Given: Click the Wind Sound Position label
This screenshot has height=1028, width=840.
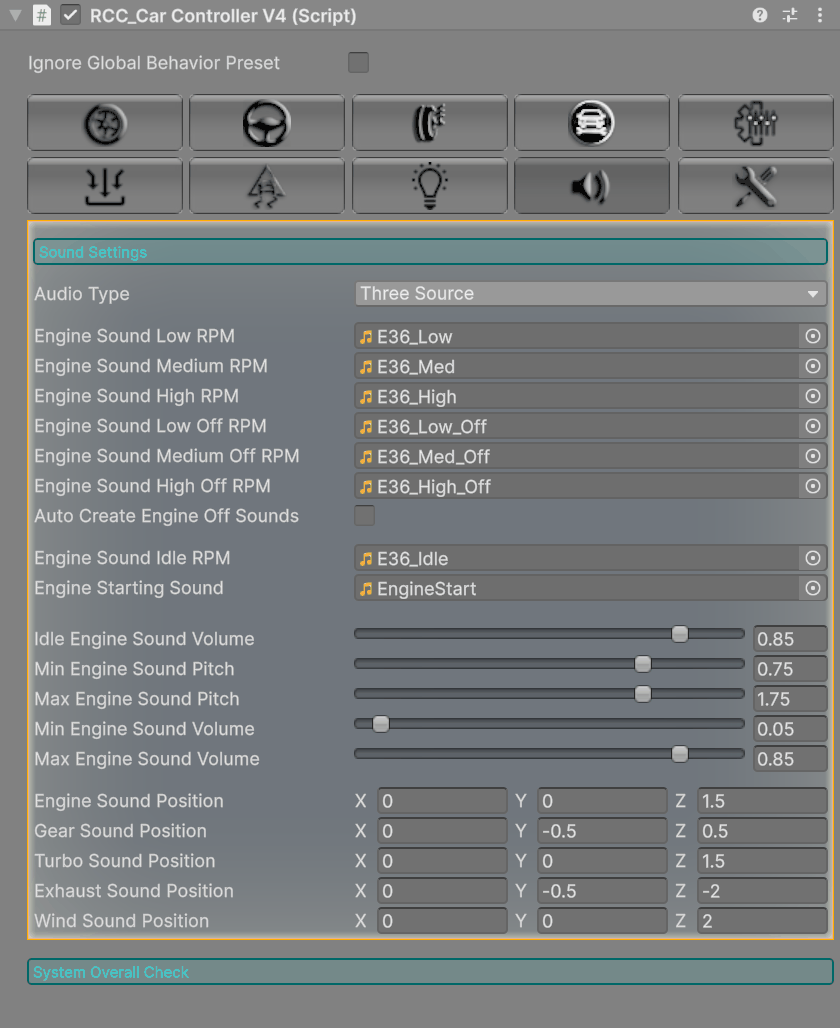Looking at the screenshot, I should [x=122, y=921].
